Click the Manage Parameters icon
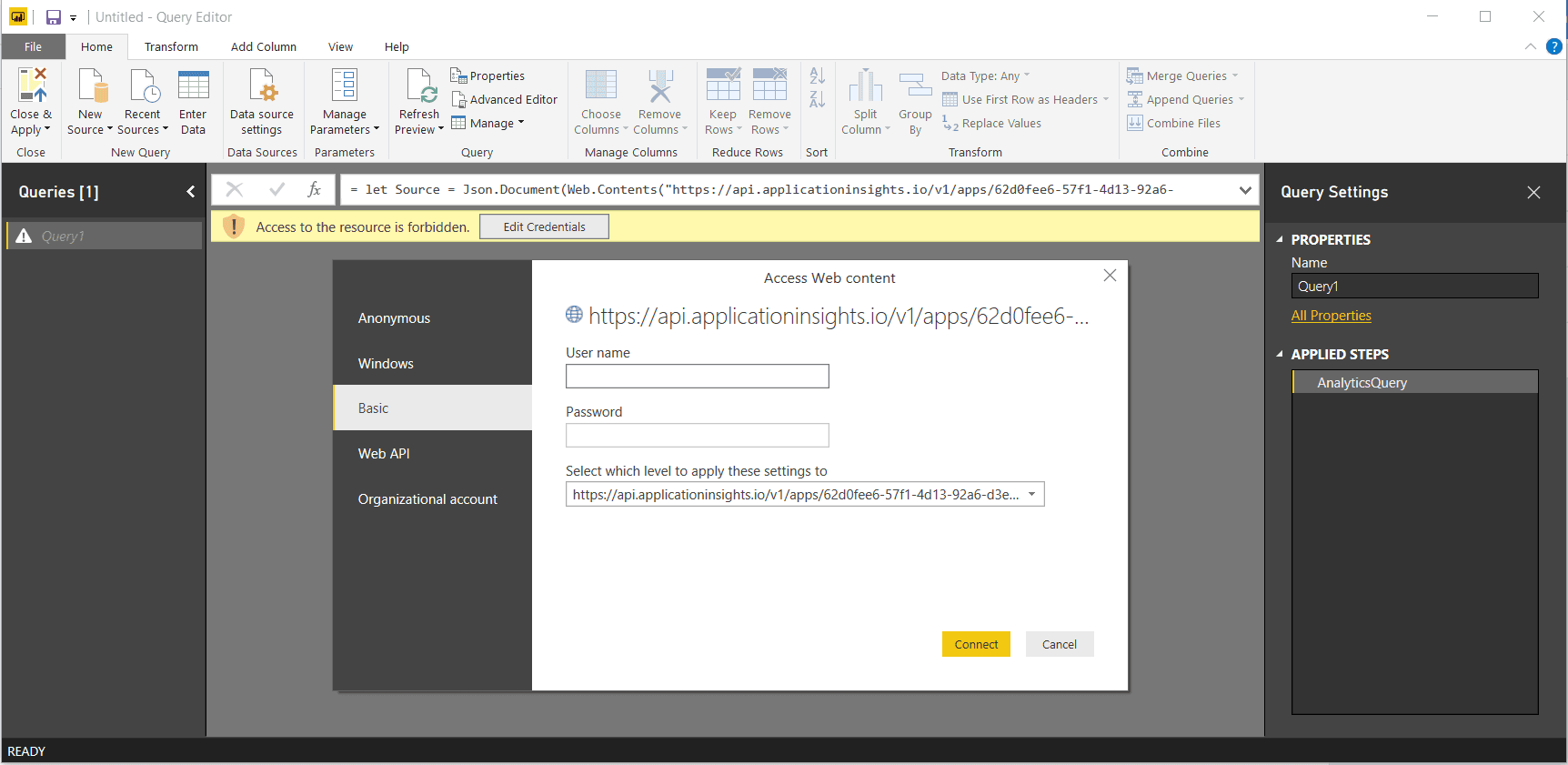The height and width of the screenshot is (765, 1568). coord(345,85)
